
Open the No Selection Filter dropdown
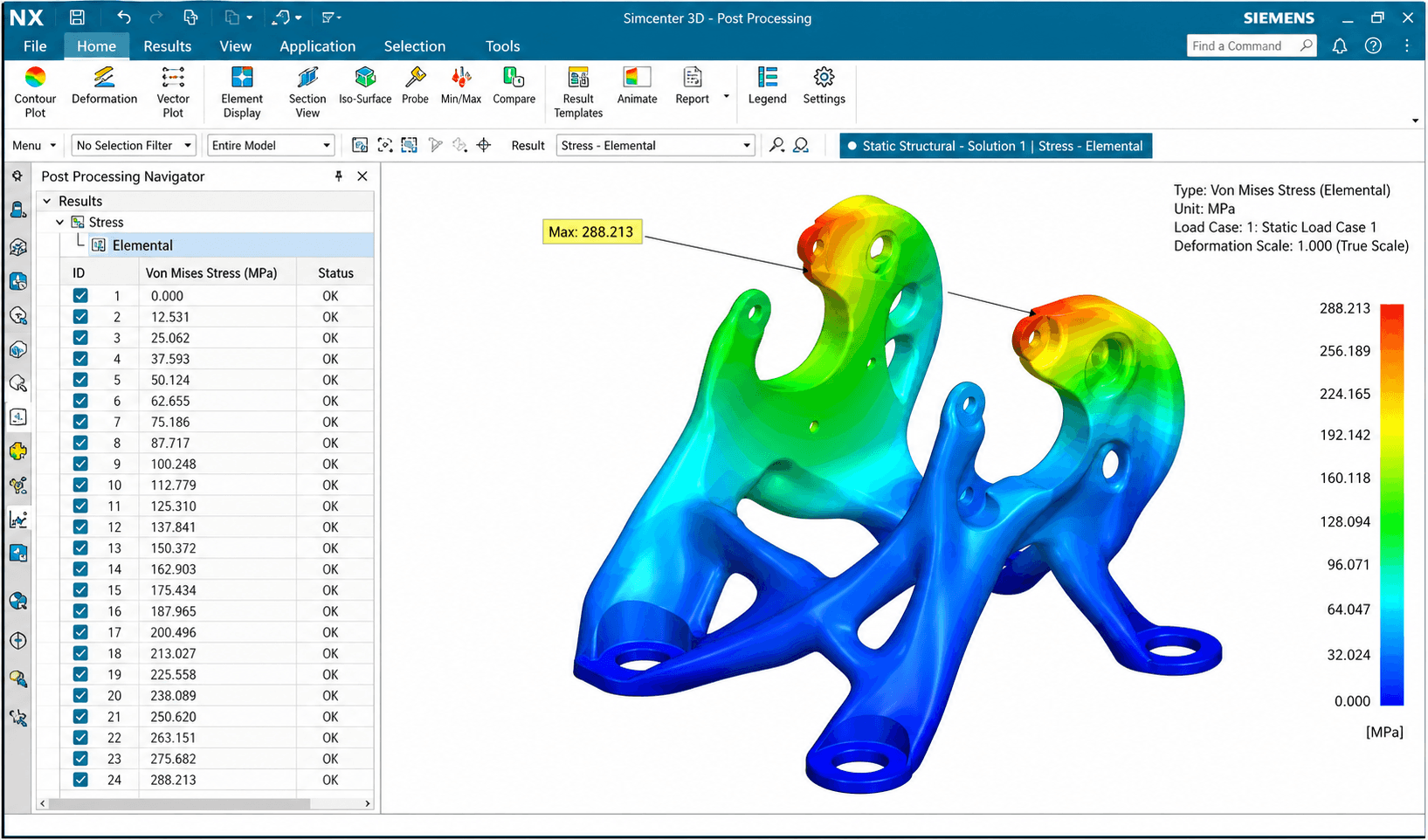click(135, 146)
